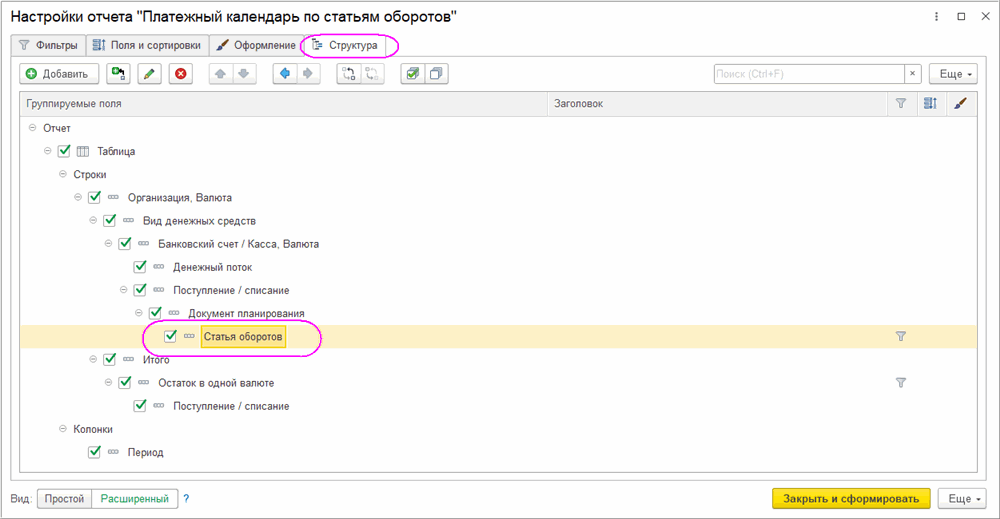Click the paintbrush column header icon
The height and width of the screenshot is (519, 1000).
point(960,103)
